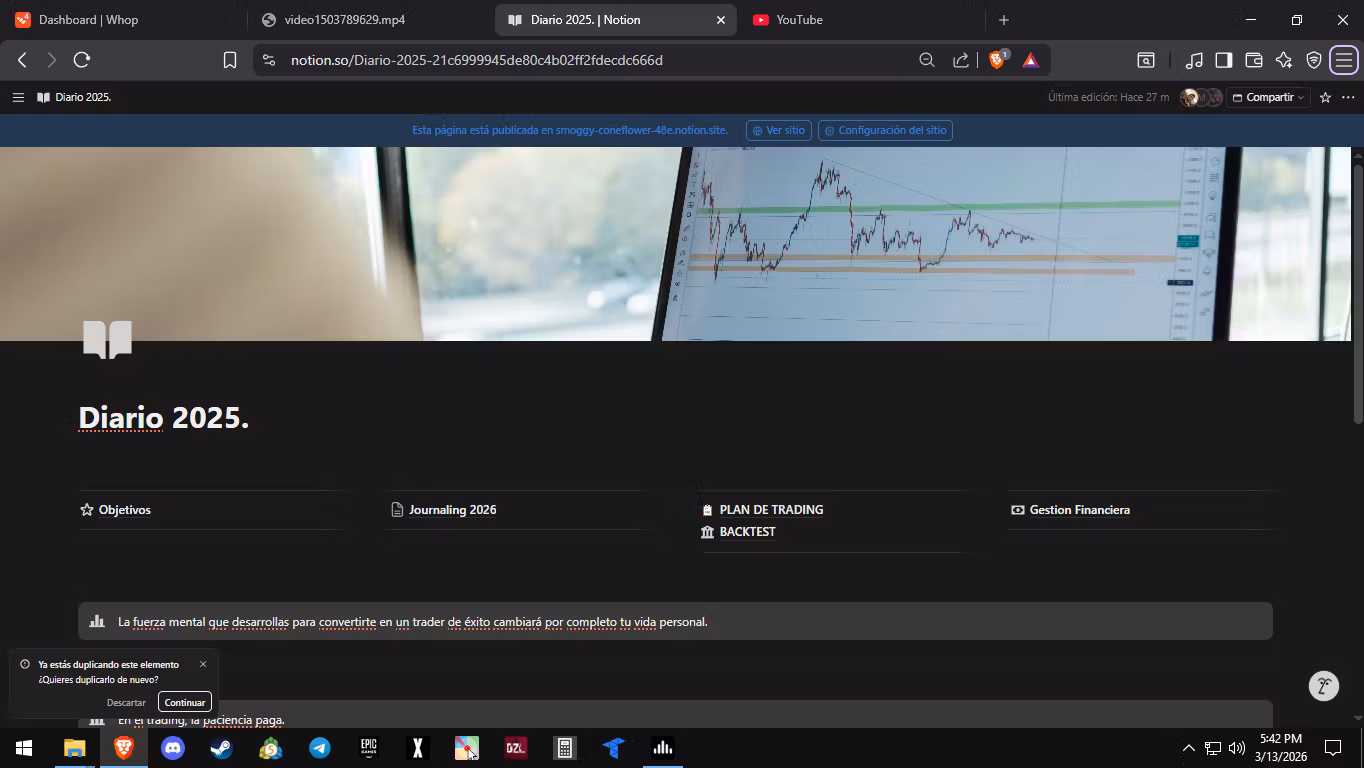
Task: Open the Journaling 2026 page link
Action: tap(452, 510)
